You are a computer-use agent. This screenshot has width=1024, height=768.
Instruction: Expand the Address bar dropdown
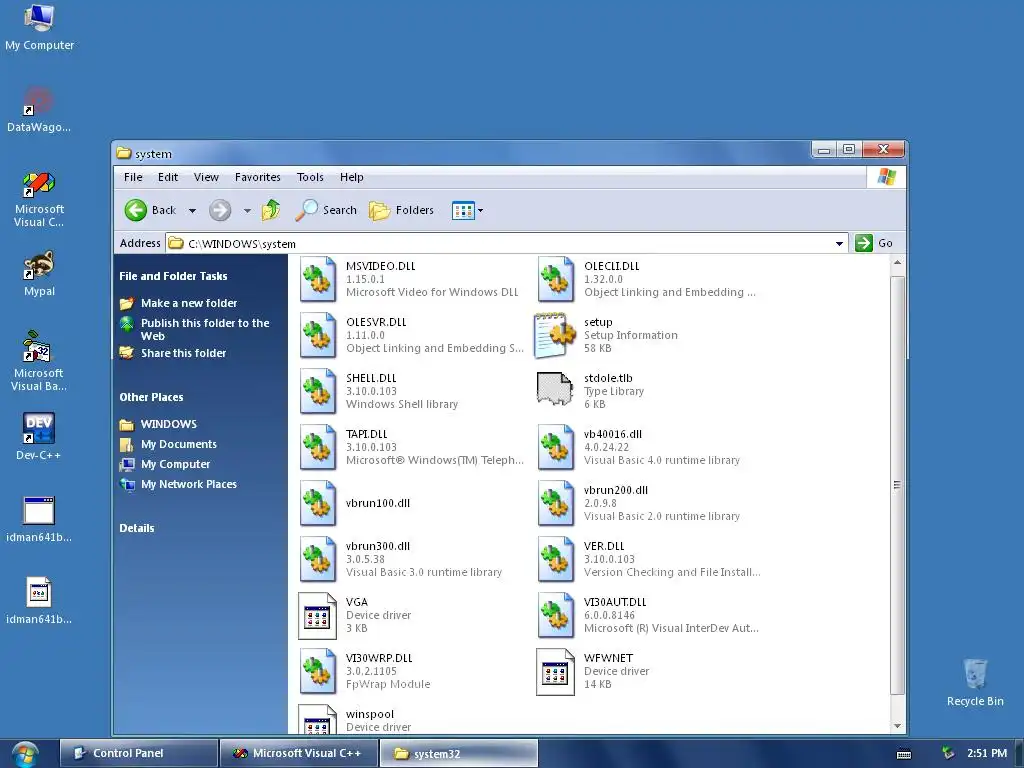click(x=839, y=244)
